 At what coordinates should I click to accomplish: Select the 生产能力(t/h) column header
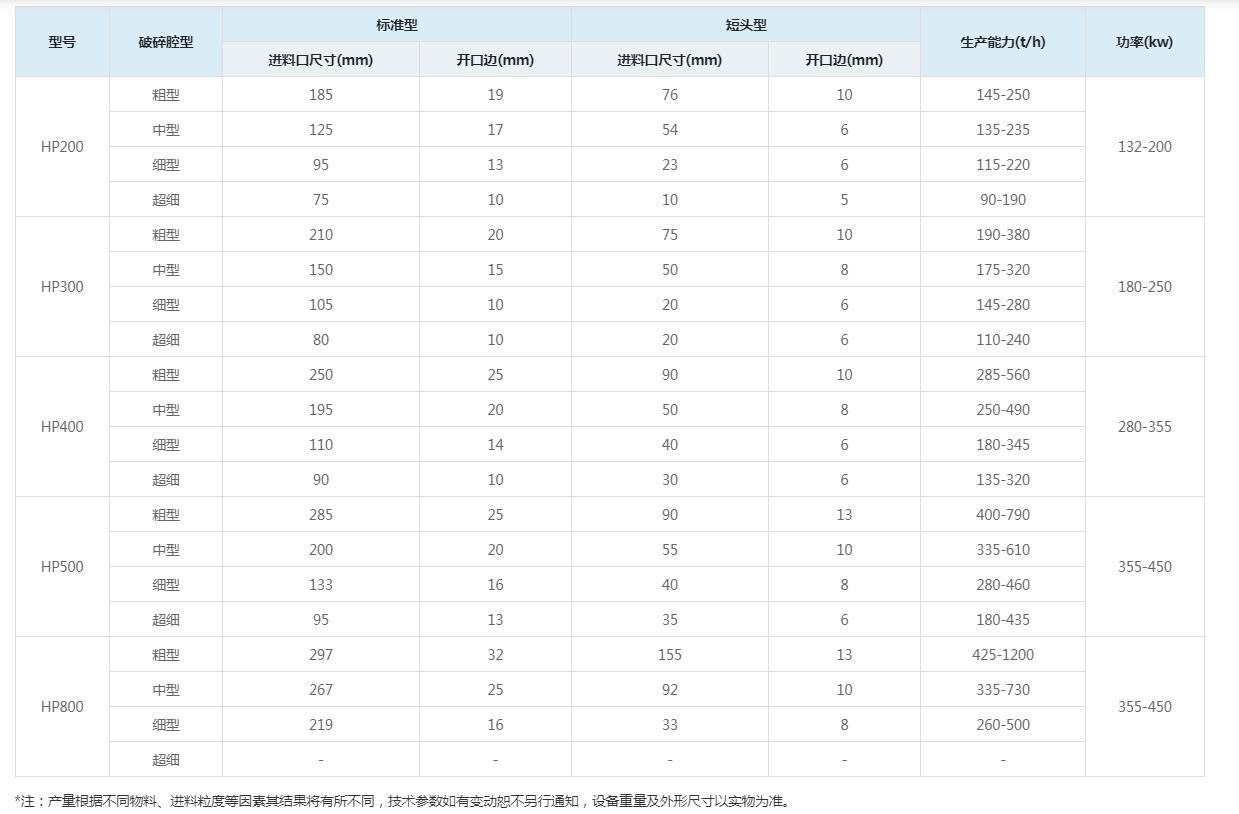point(1003,42)
